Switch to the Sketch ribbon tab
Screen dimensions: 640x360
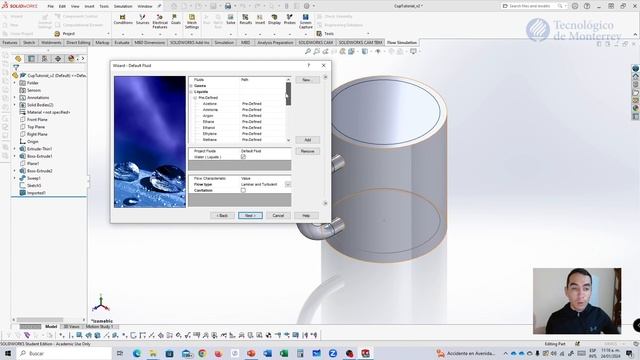point(29,42)
